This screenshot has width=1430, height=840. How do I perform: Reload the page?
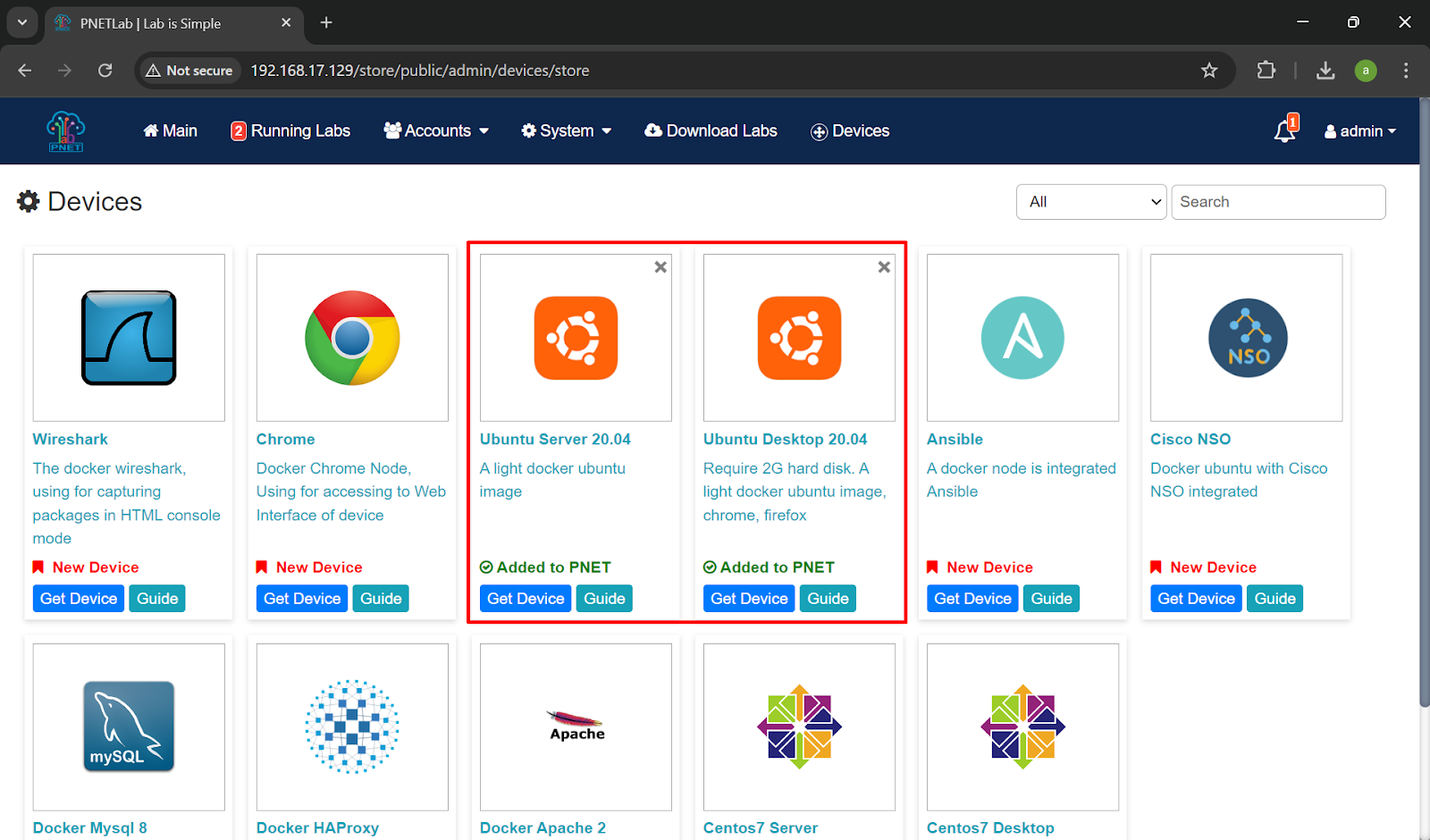(105, 71)
